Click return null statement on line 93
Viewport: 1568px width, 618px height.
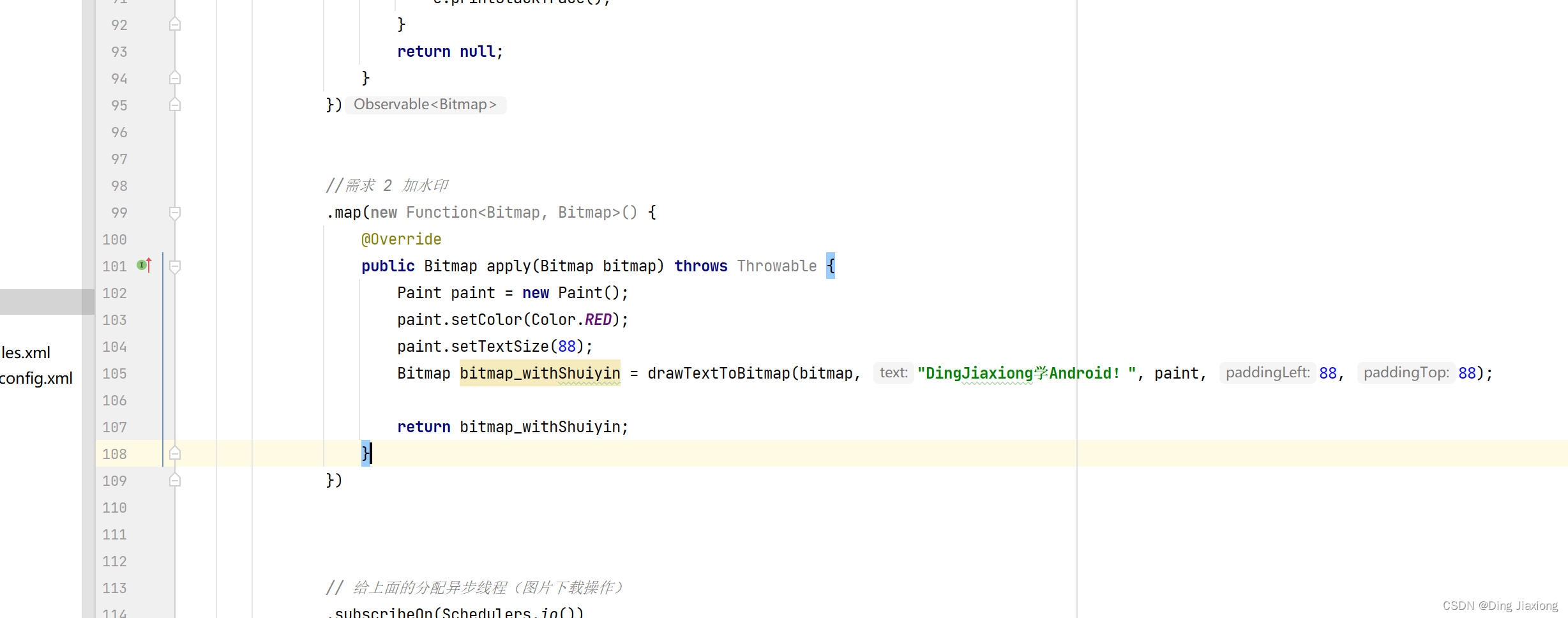[450, 52]
